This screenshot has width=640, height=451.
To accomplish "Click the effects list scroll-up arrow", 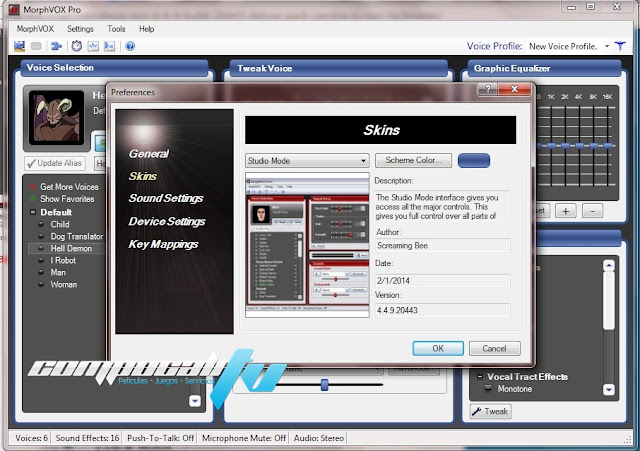I will click(609, 266).
